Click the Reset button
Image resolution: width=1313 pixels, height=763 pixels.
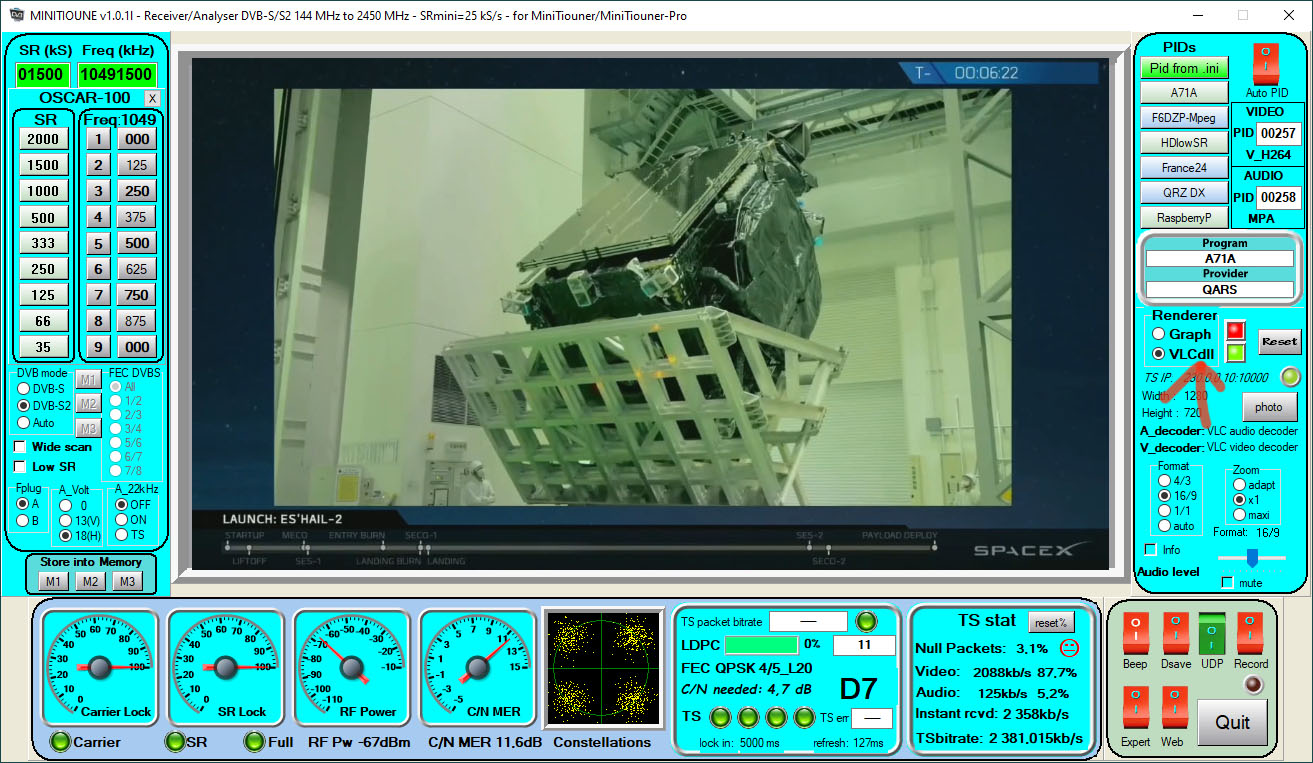tap(1279, 342)
